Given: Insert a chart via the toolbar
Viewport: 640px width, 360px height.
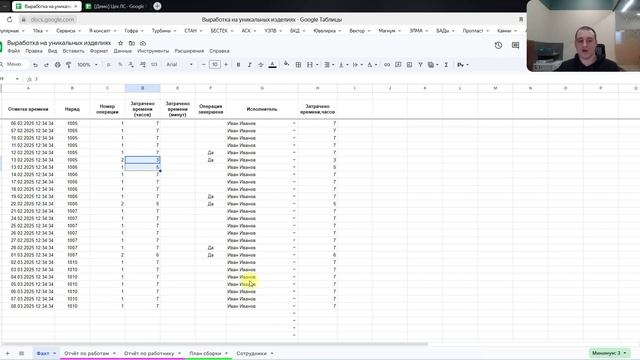Looking at the screenshot, I should (x=409, y=65).
